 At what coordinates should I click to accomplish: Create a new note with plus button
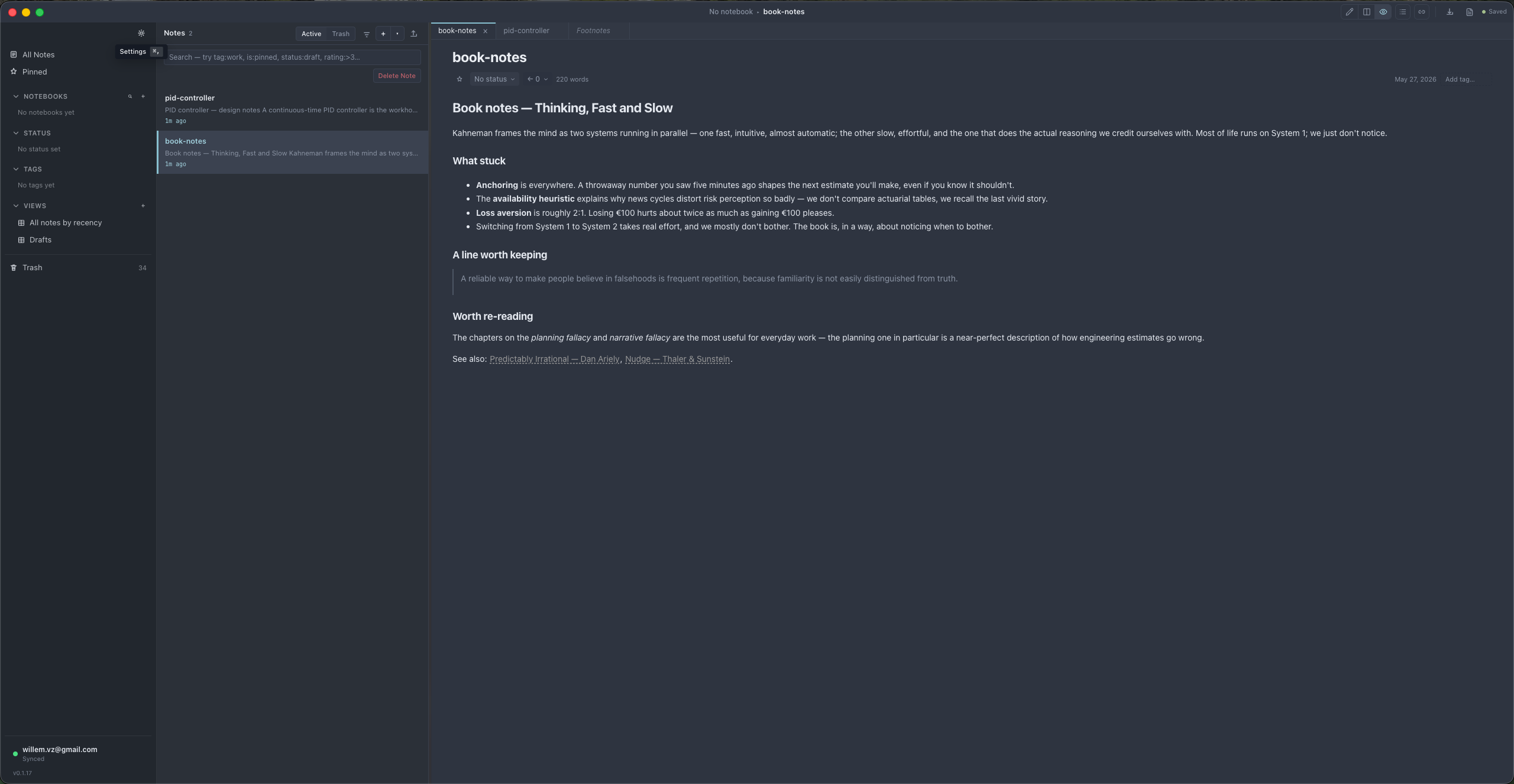[x=383, y=34]
